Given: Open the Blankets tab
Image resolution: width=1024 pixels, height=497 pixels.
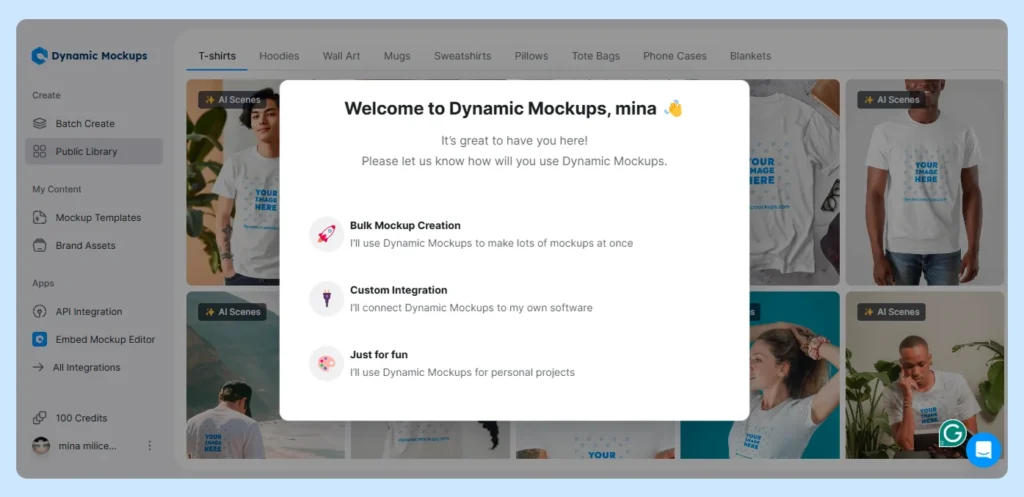Looking at the screenshot, I should coord(750,56).
